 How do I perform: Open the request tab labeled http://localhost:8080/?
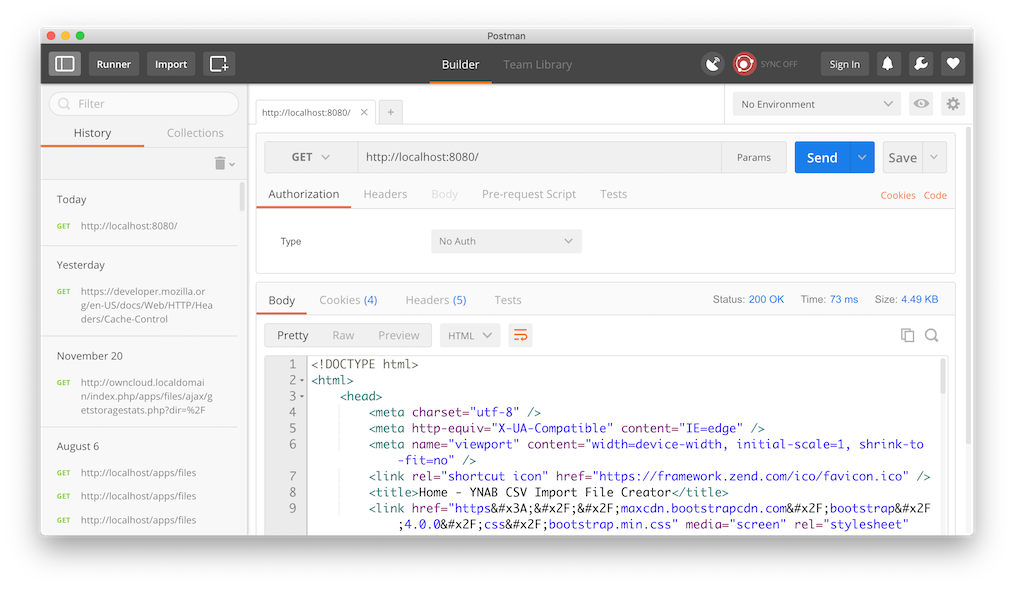[x=307, y=112]
